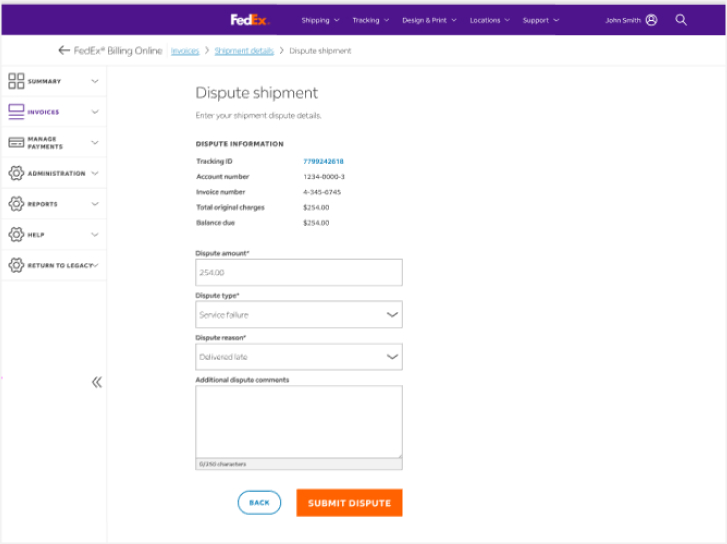
Task: Click into the Dispute amount field
Action: [x=298, y=273]
